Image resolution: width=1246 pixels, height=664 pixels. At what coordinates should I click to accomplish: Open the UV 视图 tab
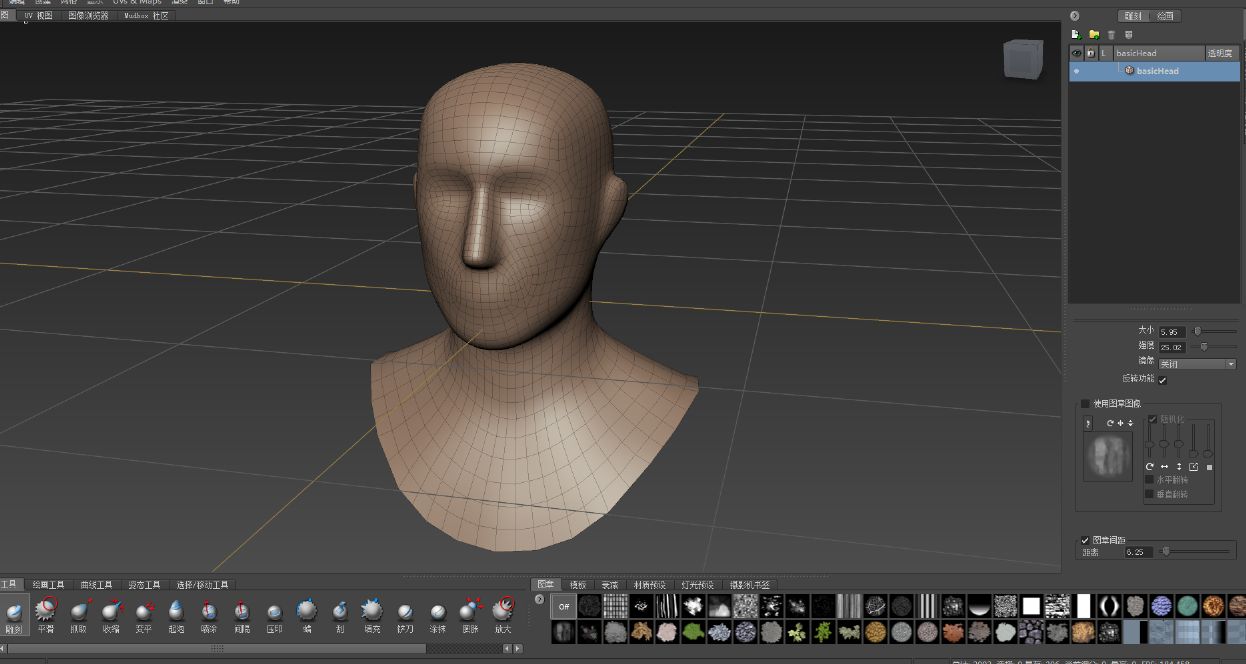pyautogui.click(x=38, y=16)
